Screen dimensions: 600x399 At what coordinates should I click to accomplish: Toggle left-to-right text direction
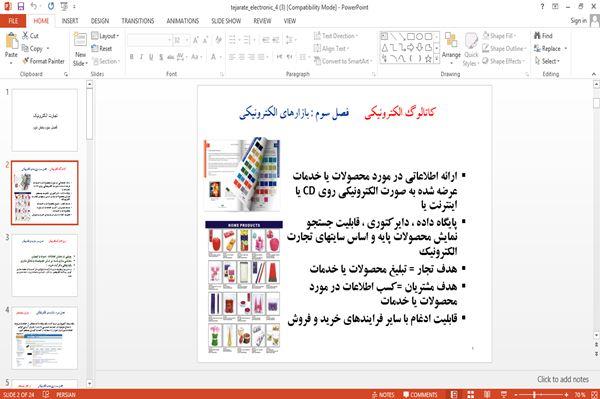coord(280,57)
